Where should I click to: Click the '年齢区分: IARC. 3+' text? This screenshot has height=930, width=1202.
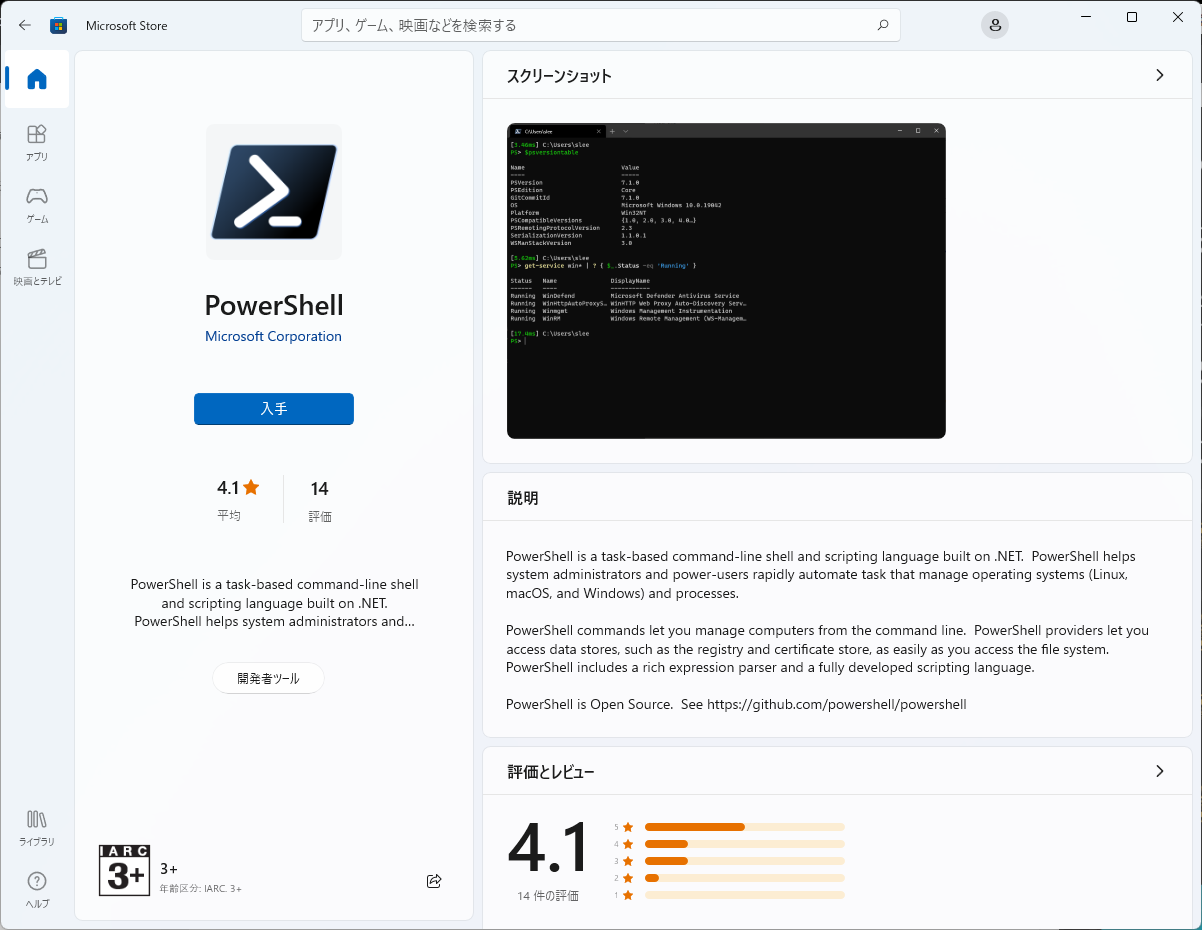point(200,889)
